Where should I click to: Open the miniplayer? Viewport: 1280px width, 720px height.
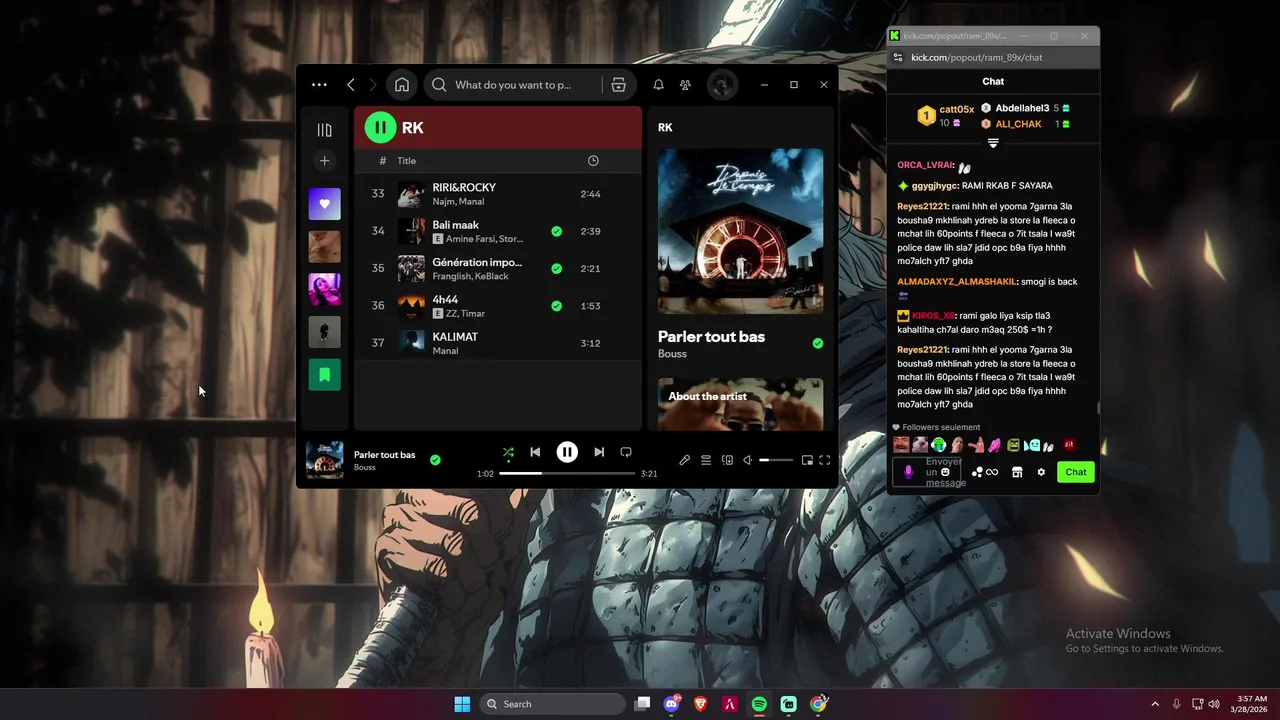pos(807,460)
